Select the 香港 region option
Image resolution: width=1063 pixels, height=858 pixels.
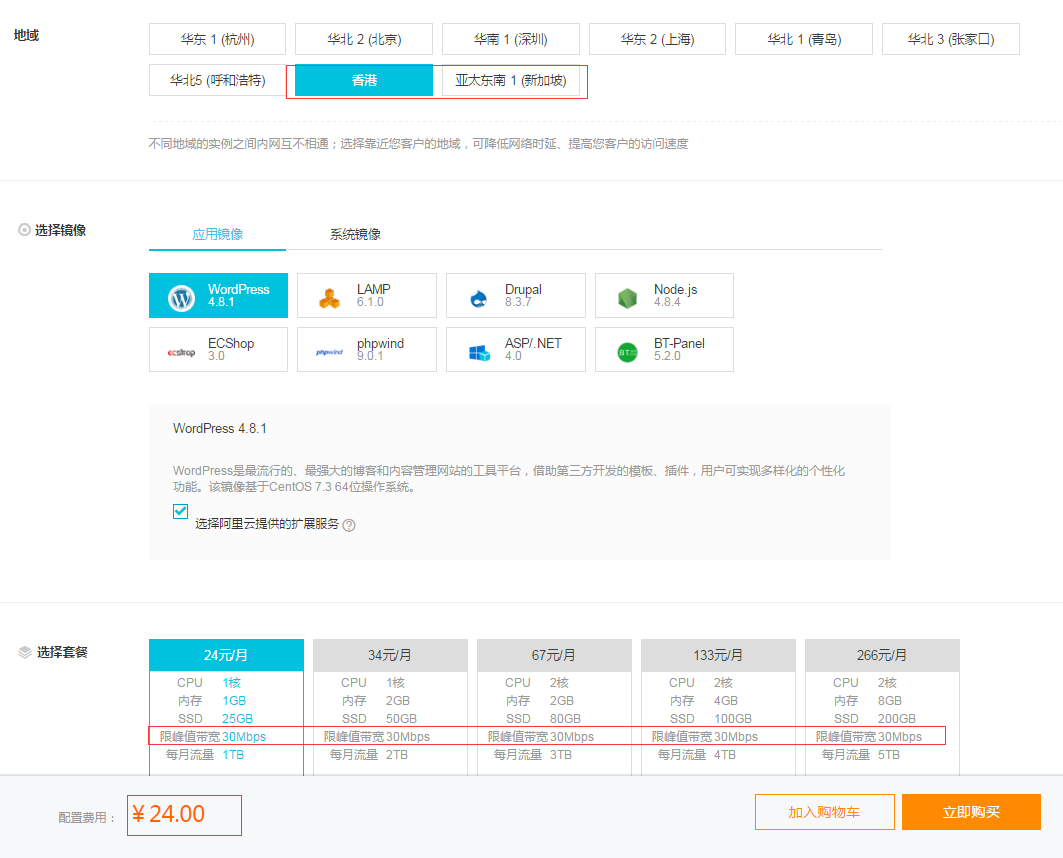[x=364, y=80]
